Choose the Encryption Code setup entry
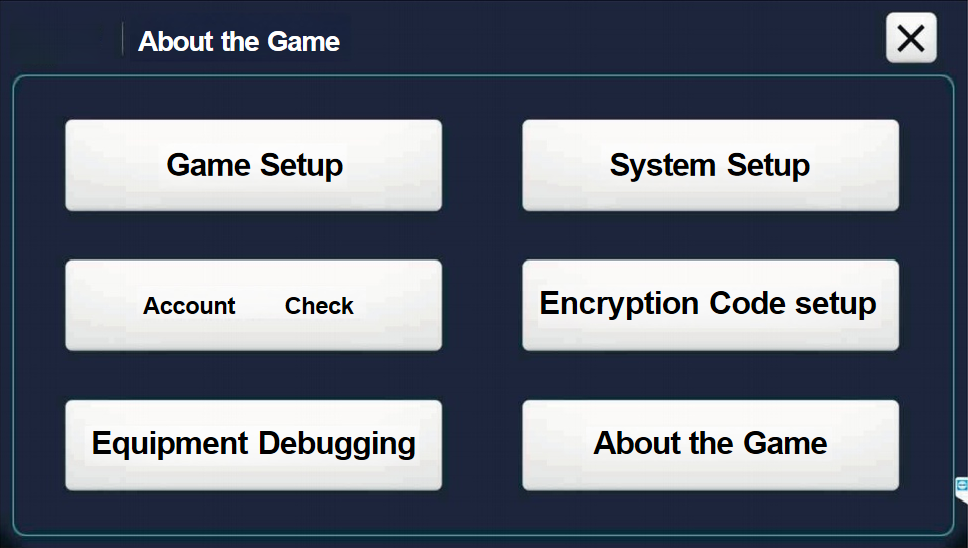The width and height of the screenshot is (968, 548). coord(711,305)
